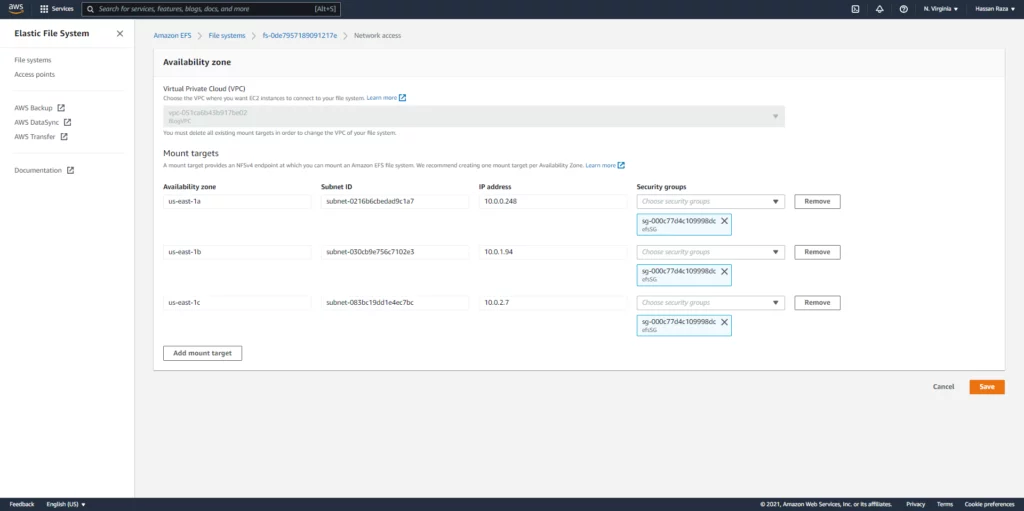The width and height of the screenshot is (1024, 511).
Task: Open Cookie preferences in footer
Action: point(989,504)
